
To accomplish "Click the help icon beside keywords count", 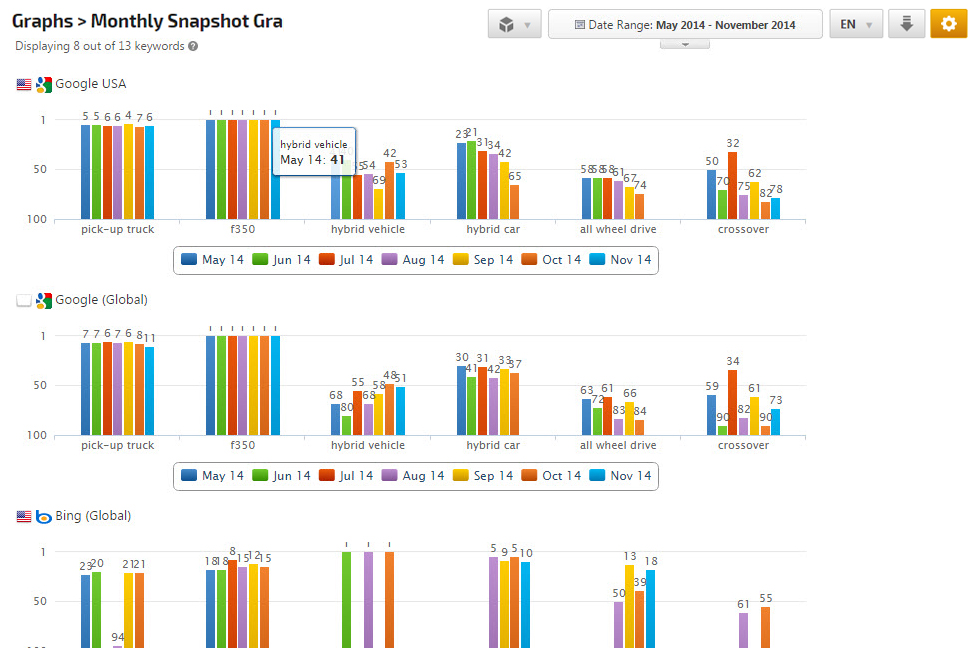I will point(193,46).
